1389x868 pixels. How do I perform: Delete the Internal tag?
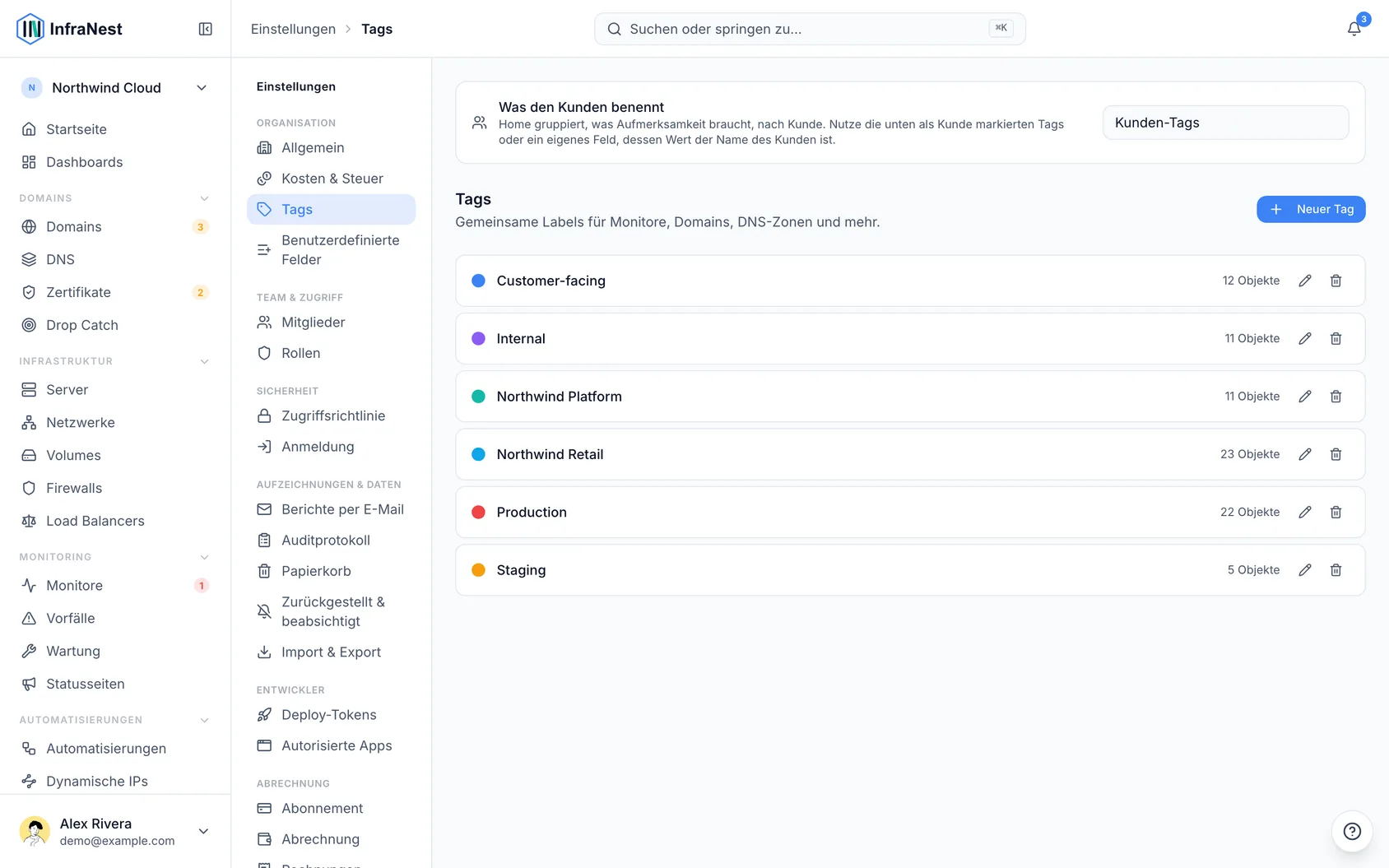(x=1336, y=338)
